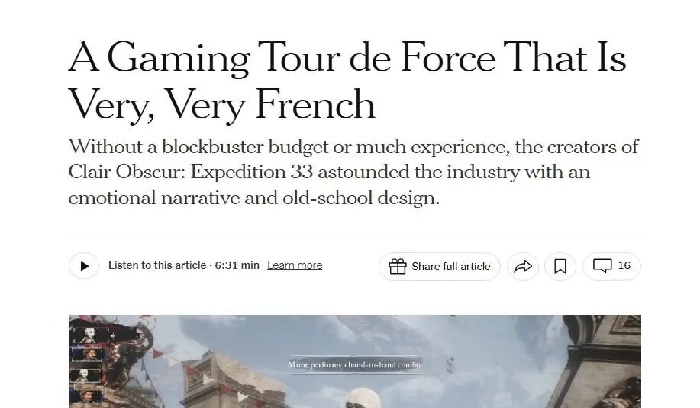Screen dimensions: 700x408
Task: Click the '6:31 min' audio duration
Action: pos(237,266)
